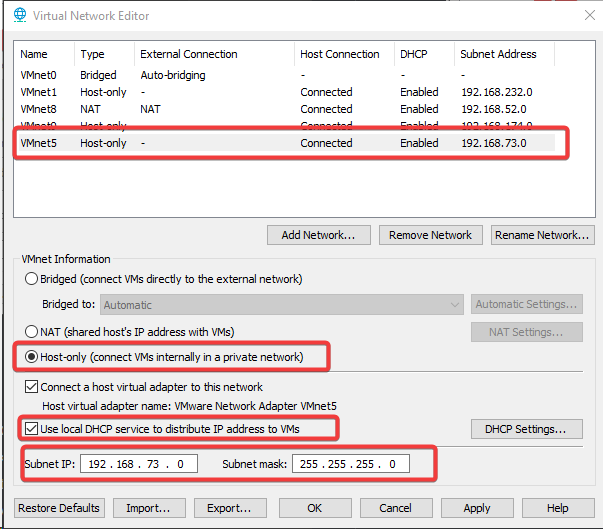Click the 192.168.232.0 subnet address cell

[x=497, y=92]
